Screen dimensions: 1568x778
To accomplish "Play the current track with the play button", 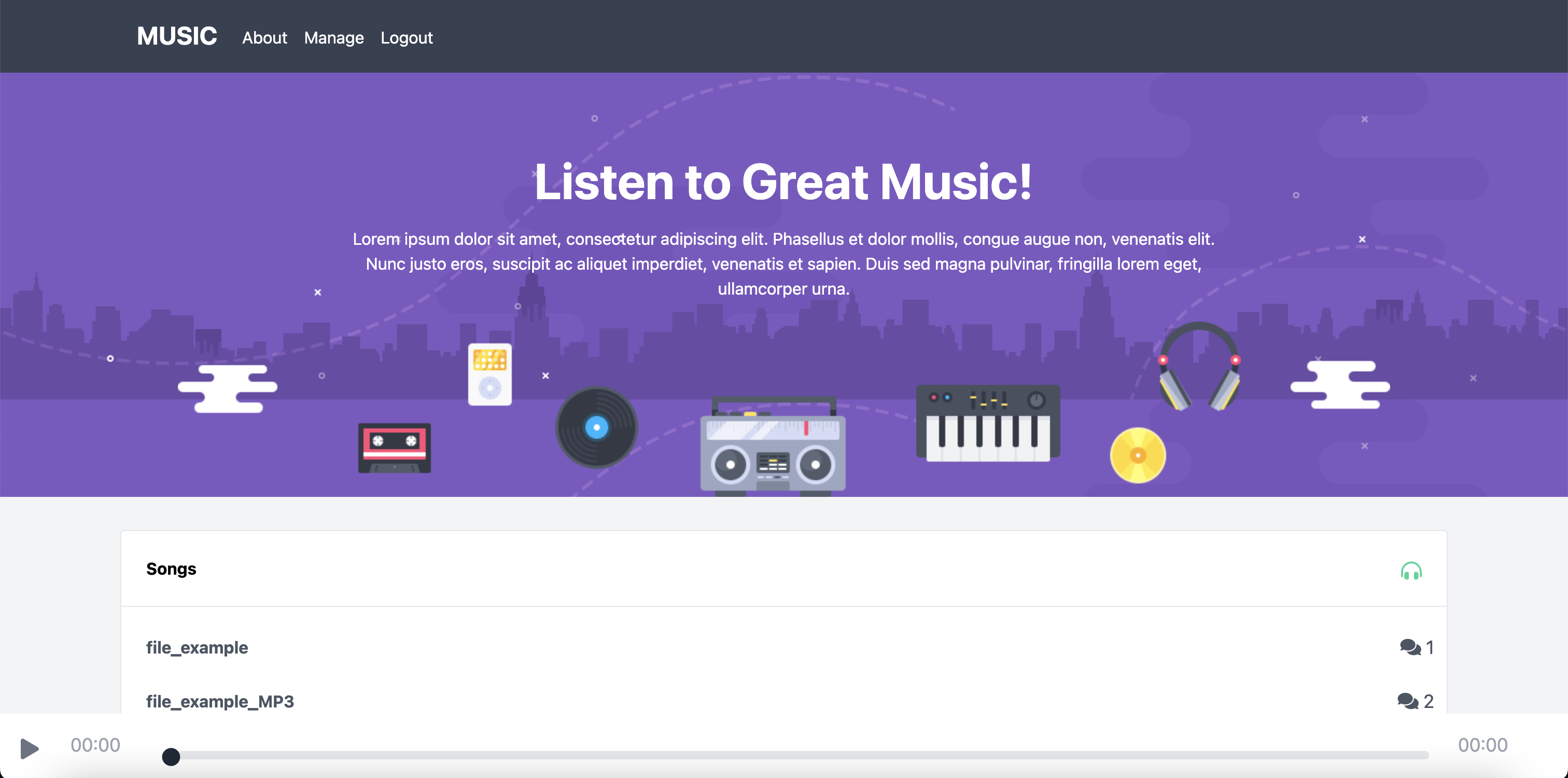I will click(x=29, y=748).
